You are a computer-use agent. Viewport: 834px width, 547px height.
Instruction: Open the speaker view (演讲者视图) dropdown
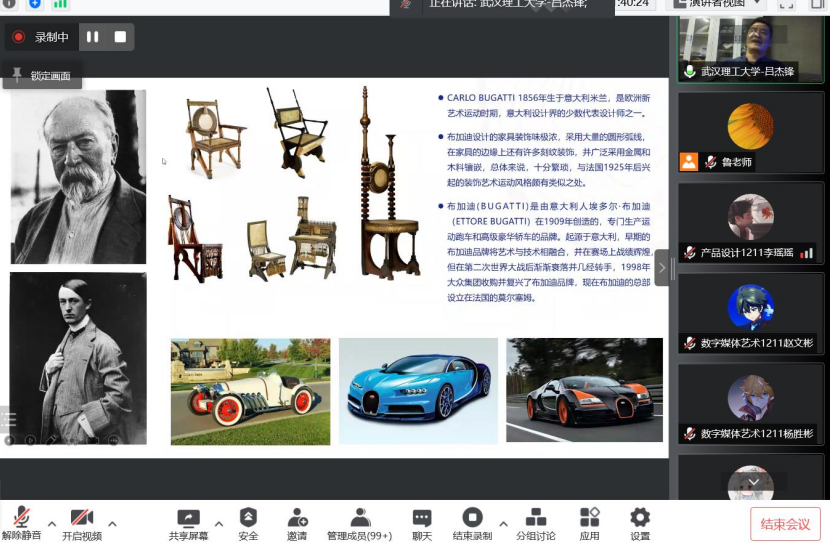point(720,4)
